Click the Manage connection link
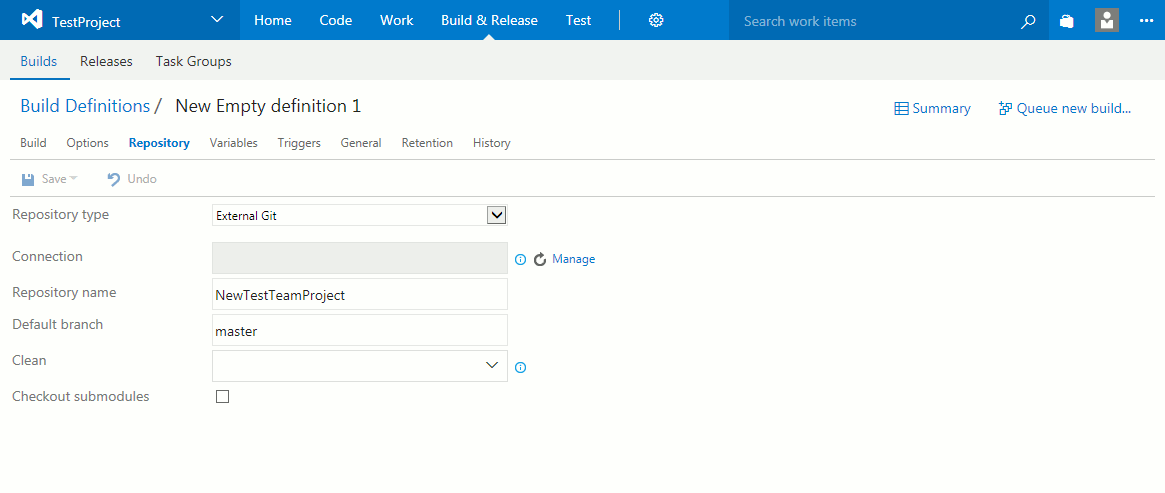 point(573,259)
